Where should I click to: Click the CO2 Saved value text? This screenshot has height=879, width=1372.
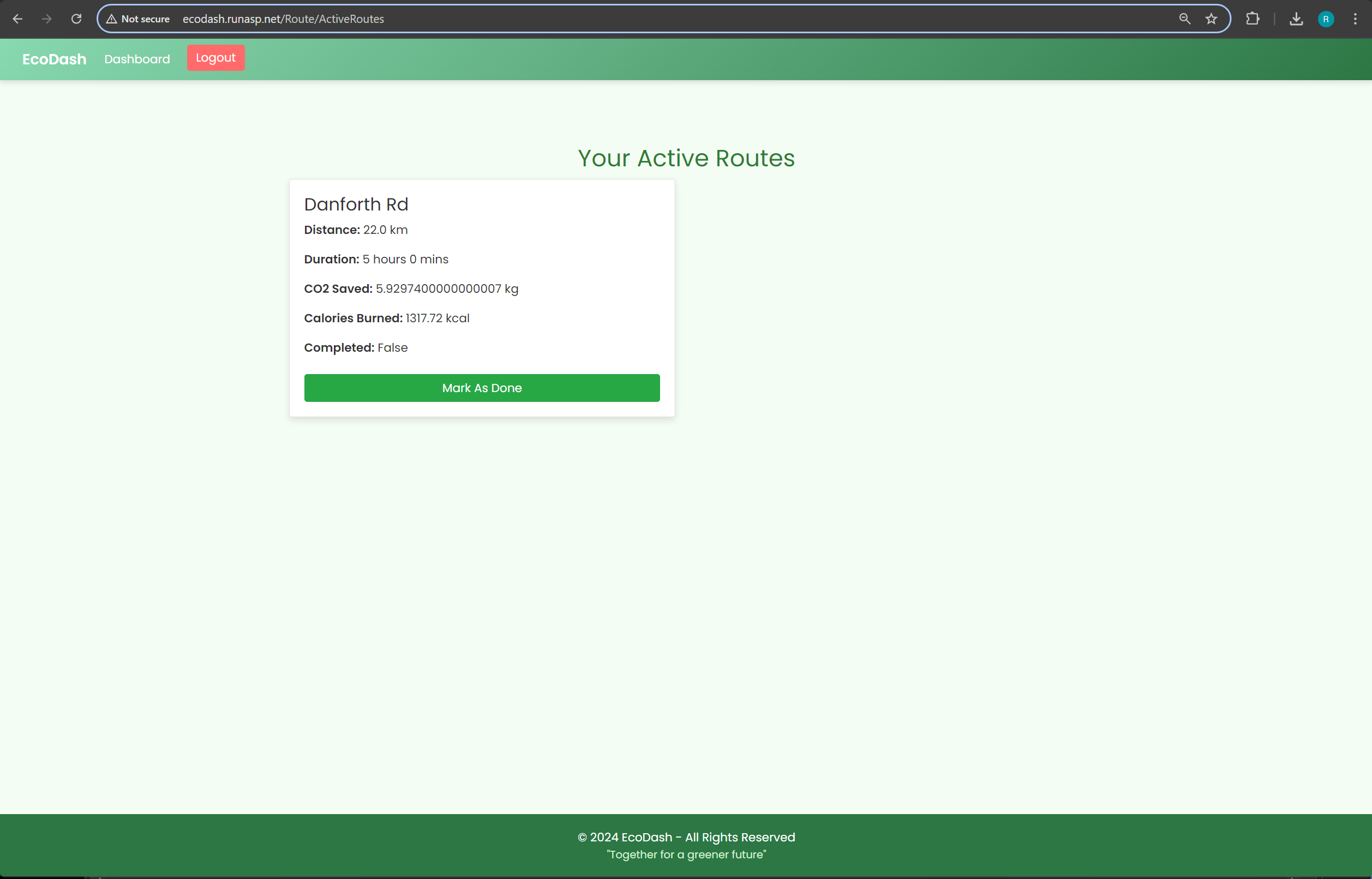[446, 289]
